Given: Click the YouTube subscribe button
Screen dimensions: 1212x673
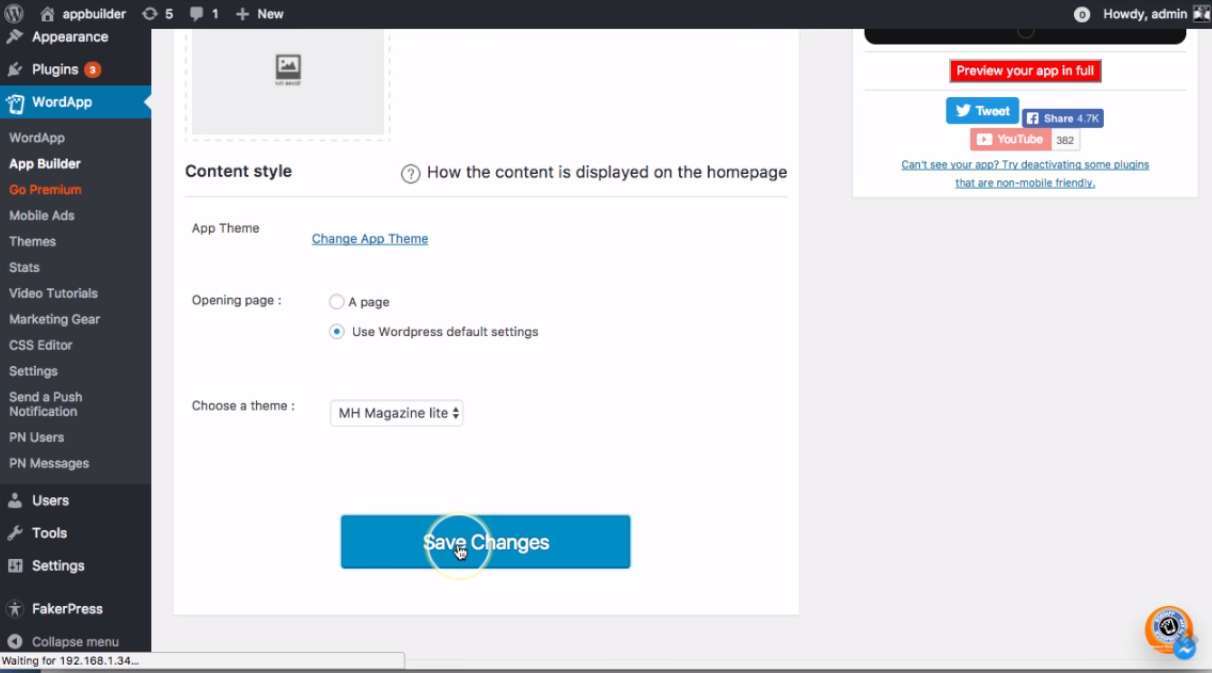Looking at the screenshot, I should click(x=1010, y=140).
